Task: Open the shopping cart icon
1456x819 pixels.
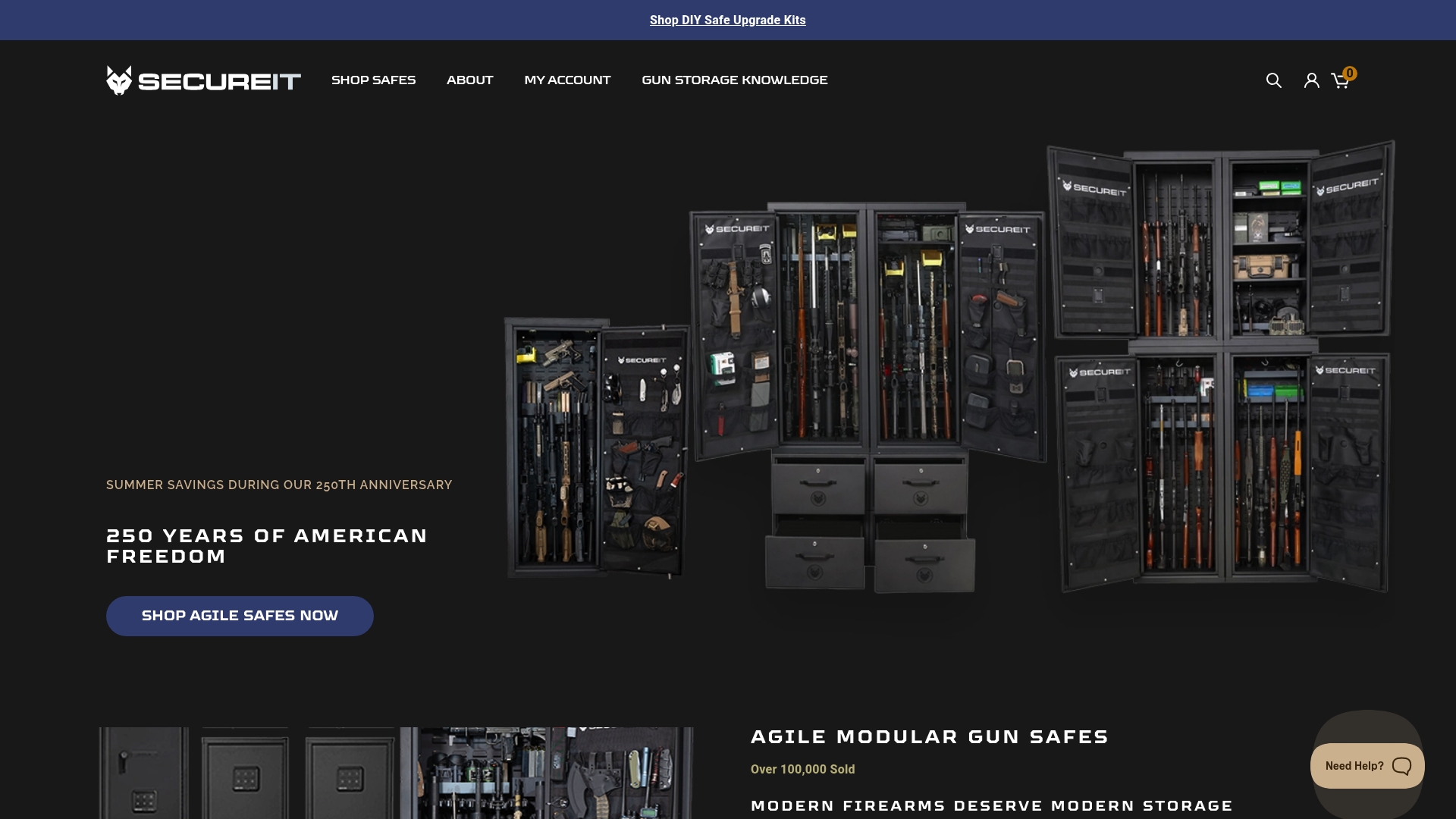Action: tap(1341, 80)
